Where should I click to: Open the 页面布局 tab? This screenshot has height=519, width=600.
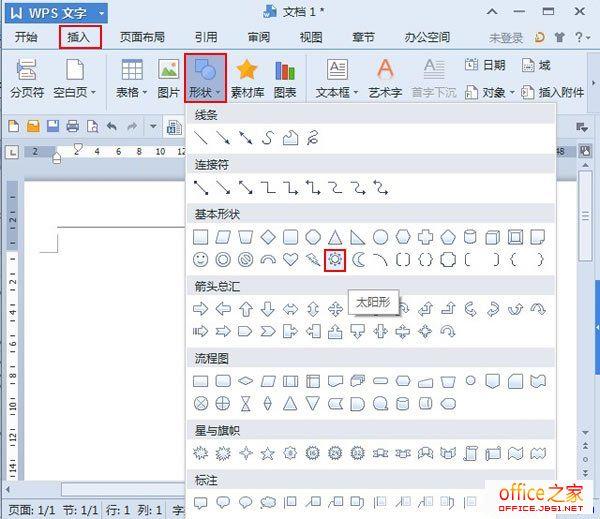pos(142,37)
